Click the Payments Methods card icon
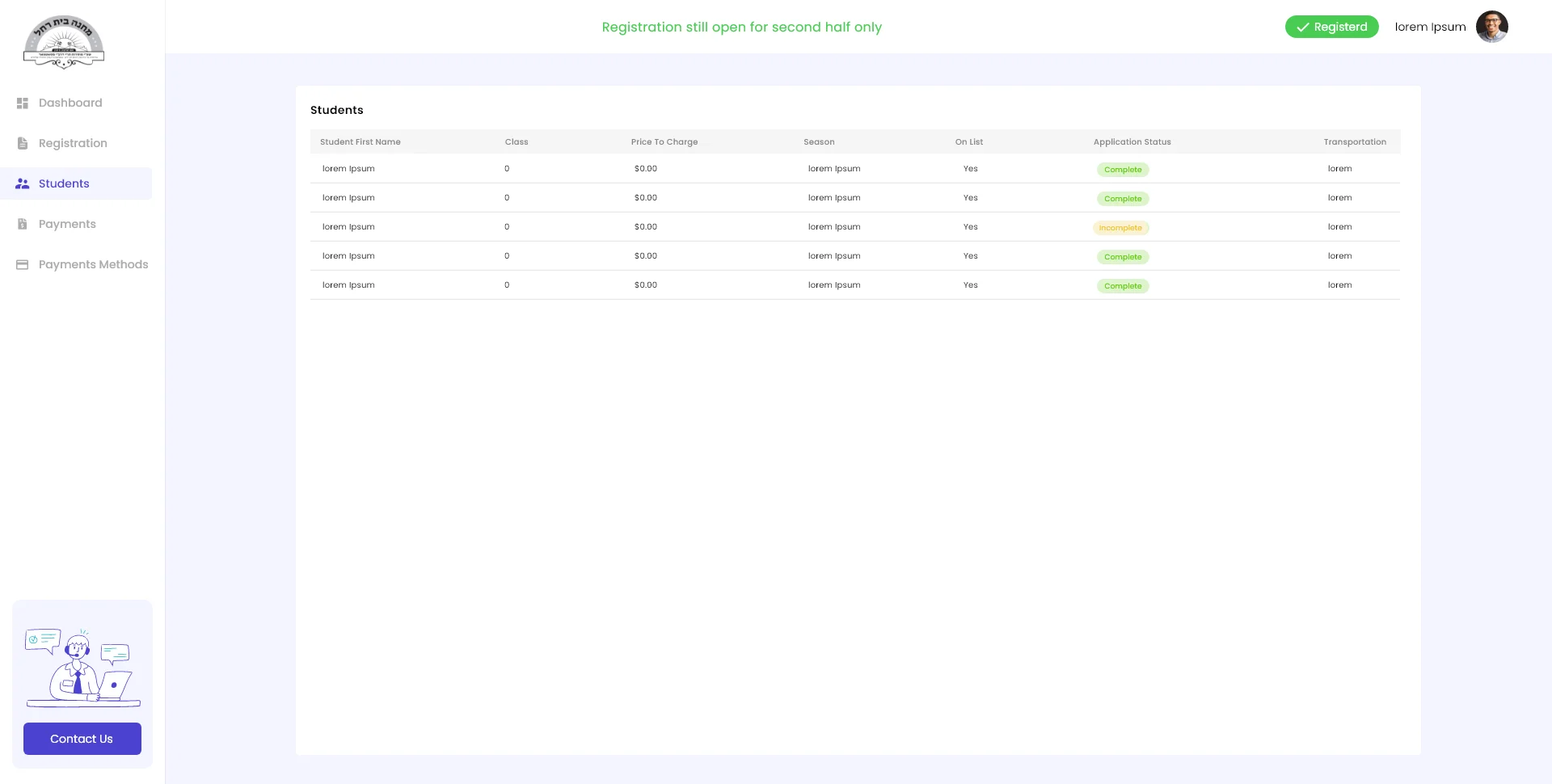 pyautogui.click(x=23, y=264)
